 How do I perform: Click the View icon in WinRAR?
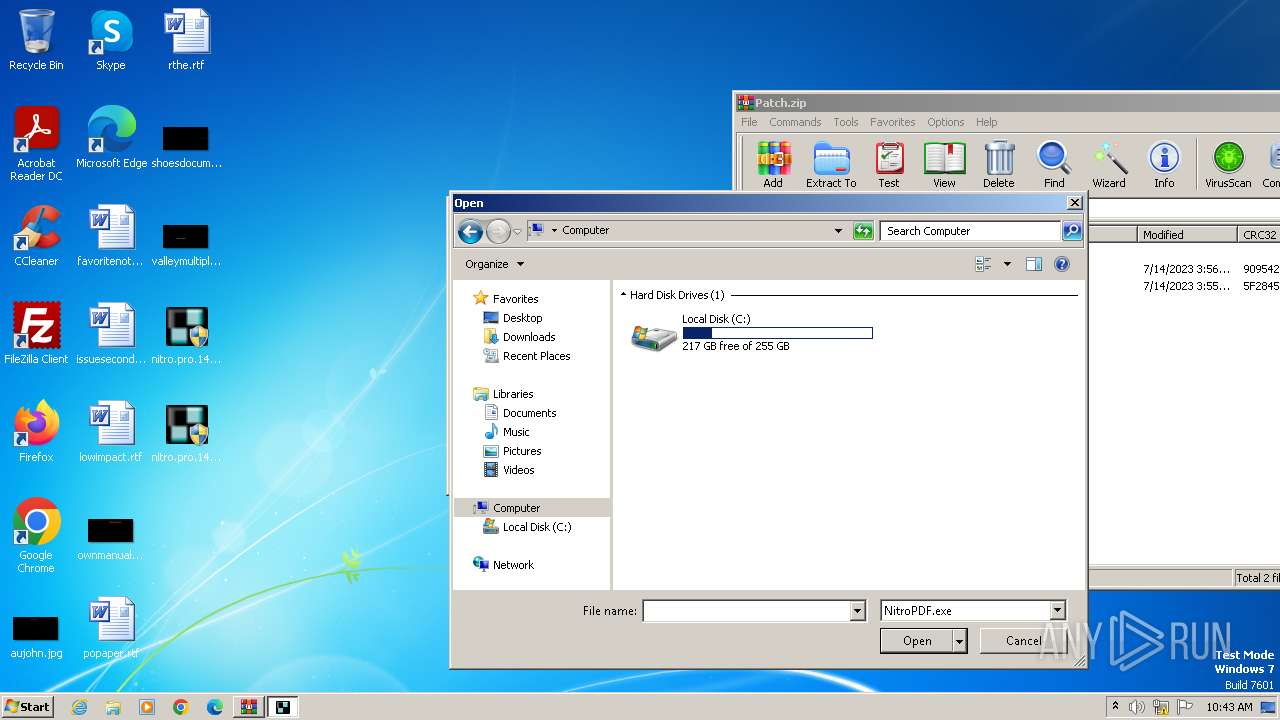pyautogui.click(x=944, y=165)
